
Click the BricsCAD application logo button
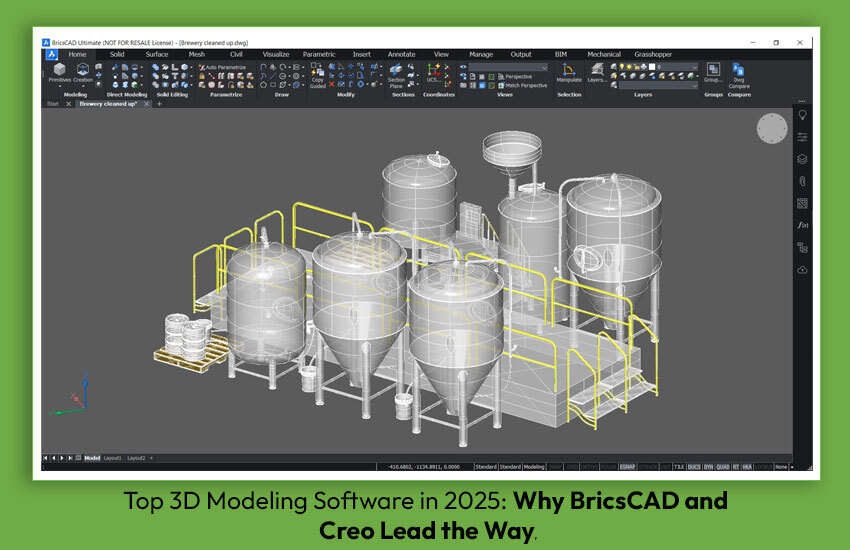point(51,54)
